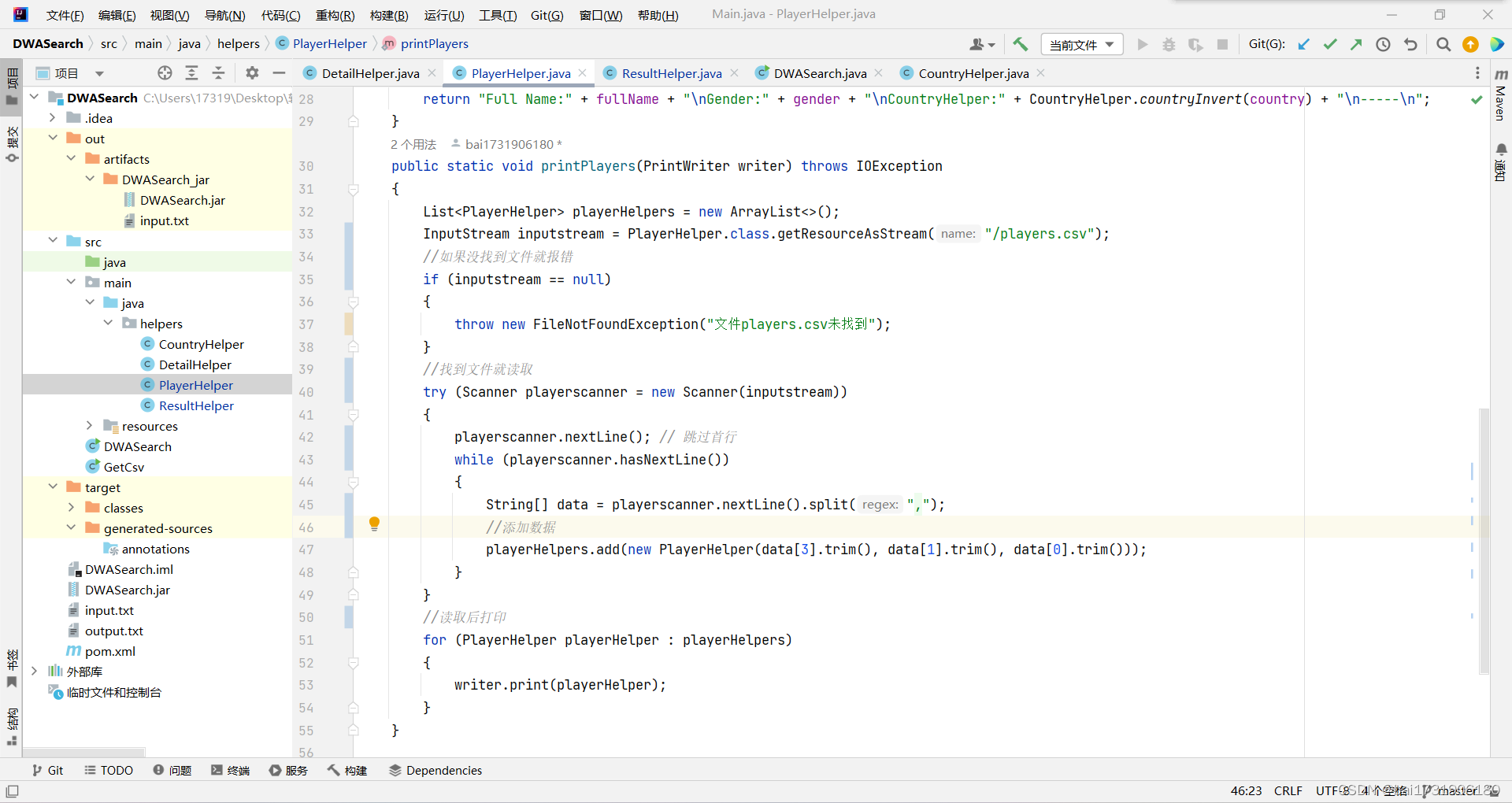Collapse all items in the project panel

point(218,73)
